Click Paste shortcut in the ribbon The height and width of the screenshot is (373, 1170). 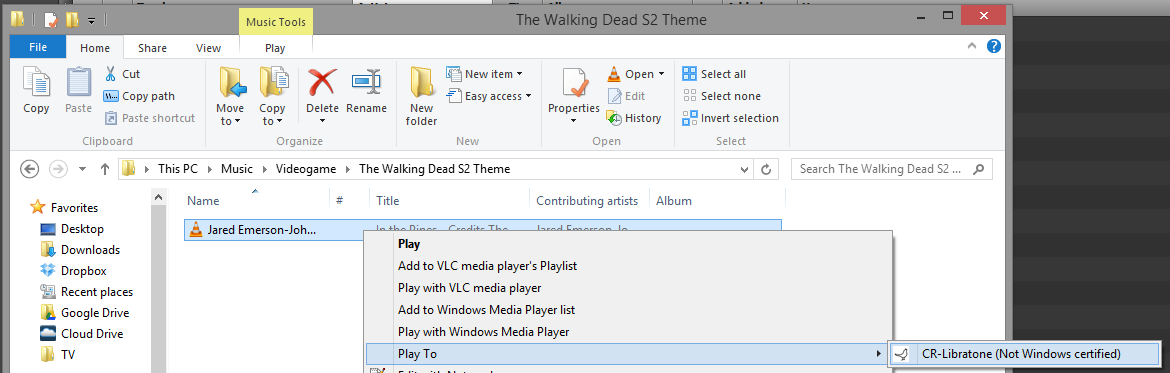point(149,118)
